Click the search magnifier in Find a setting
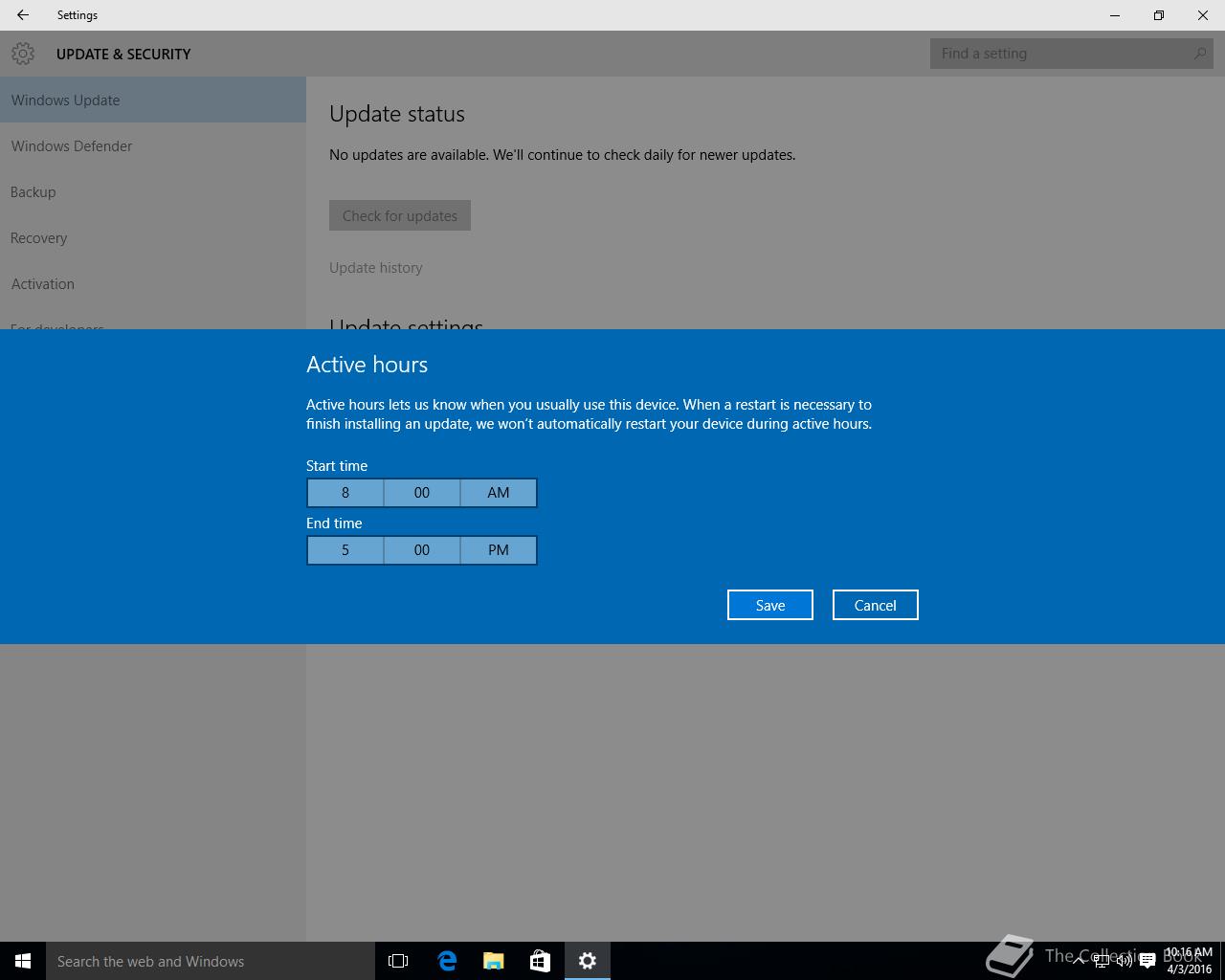1225x980 pixels. [1200, 54]
